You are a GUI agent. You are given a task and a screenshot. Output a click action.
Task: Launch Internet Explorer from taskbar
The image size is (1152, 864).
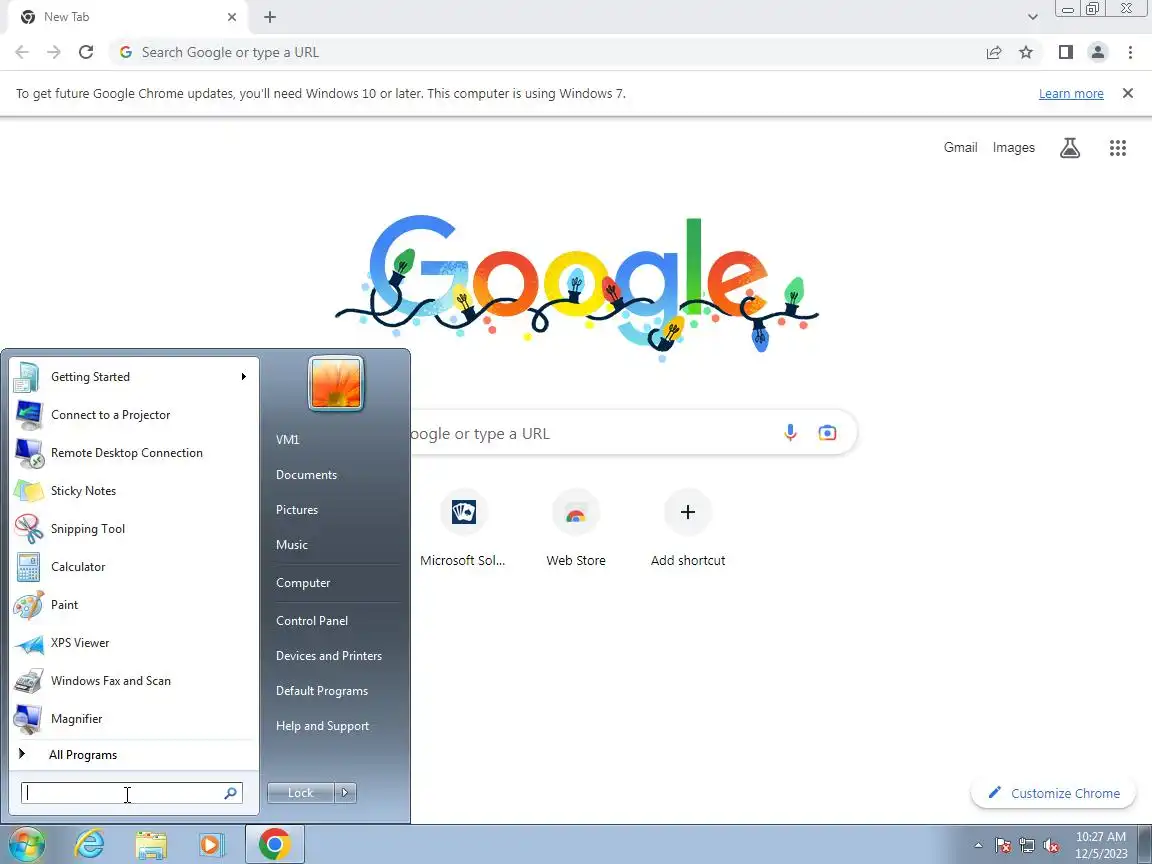point(89,845)
